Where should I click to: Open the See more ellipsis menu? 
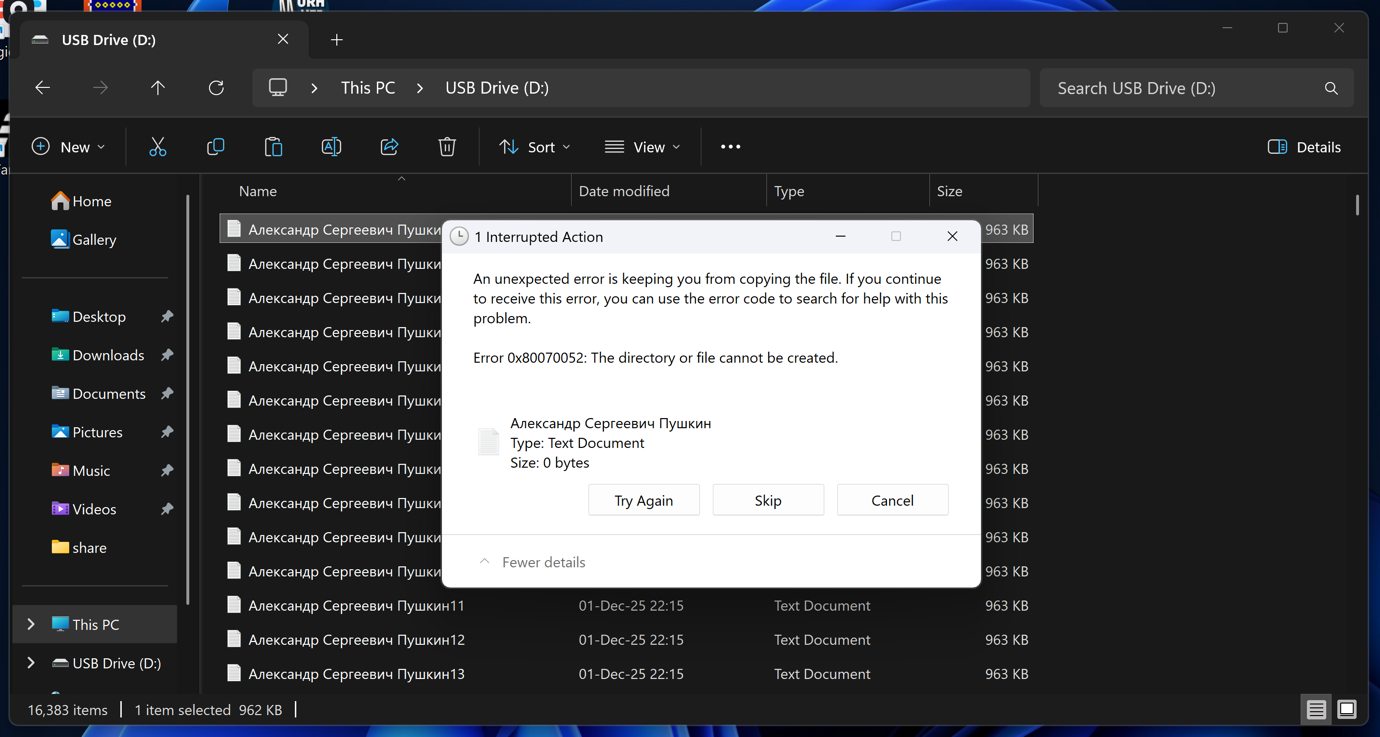(731, 147)
